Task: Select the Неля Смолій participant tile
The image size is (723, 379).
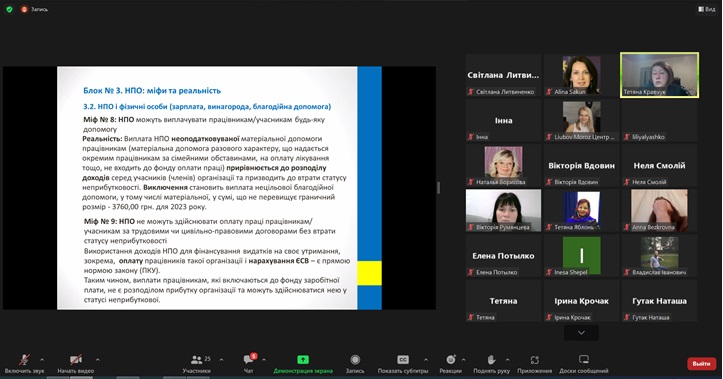Action: point(659,165)
